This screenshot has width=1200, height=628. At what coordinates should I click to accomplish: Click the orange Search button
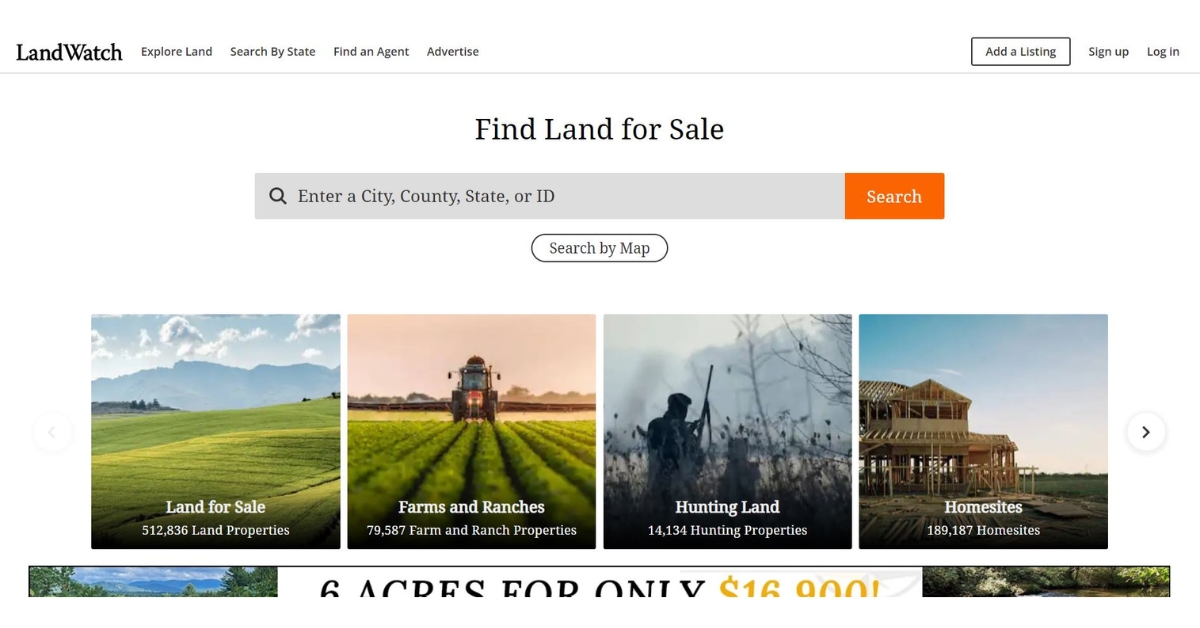tap(894, 196)
